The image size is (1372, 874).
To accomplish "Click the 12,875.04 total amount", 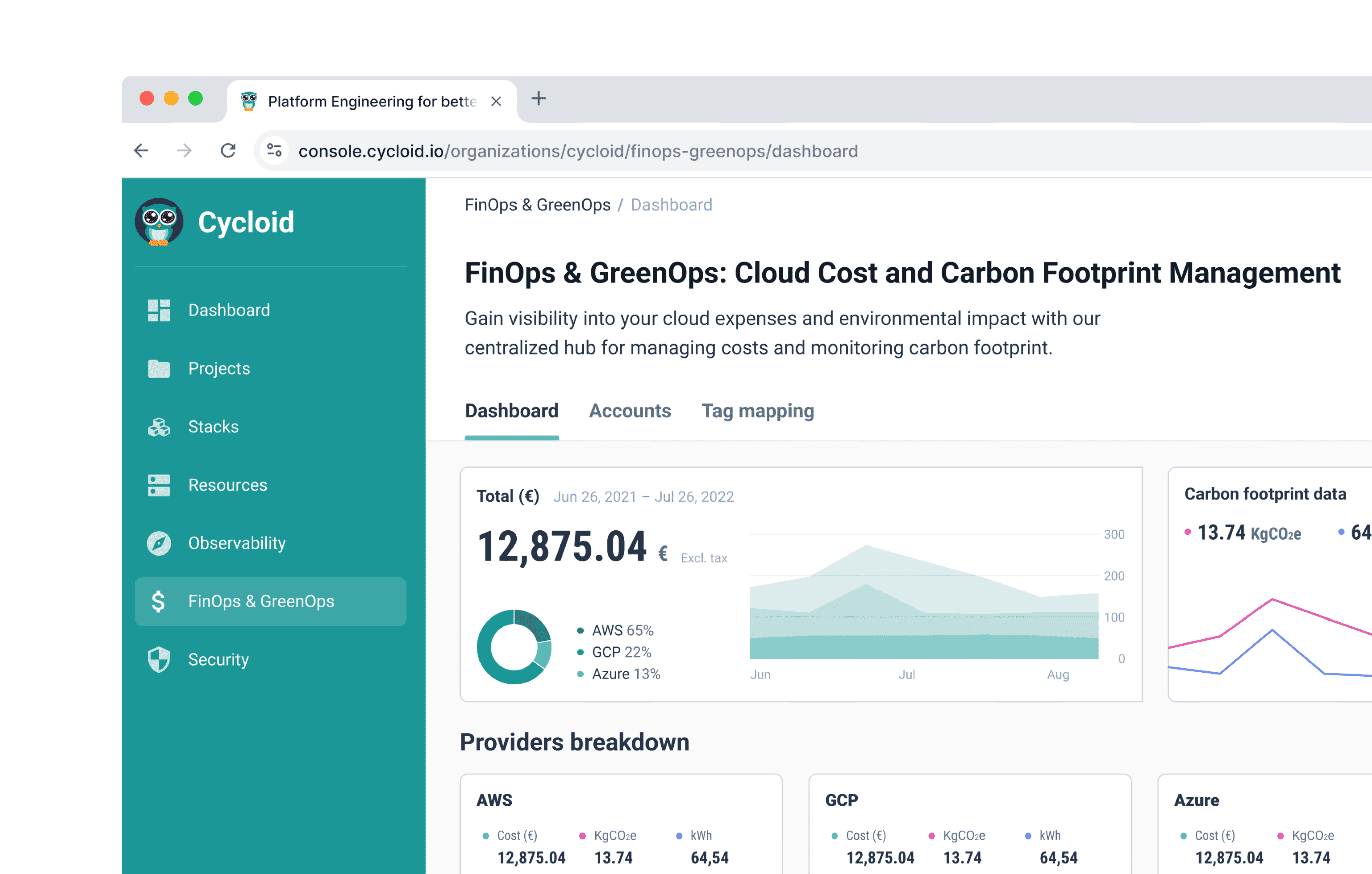I will [562, 547].
